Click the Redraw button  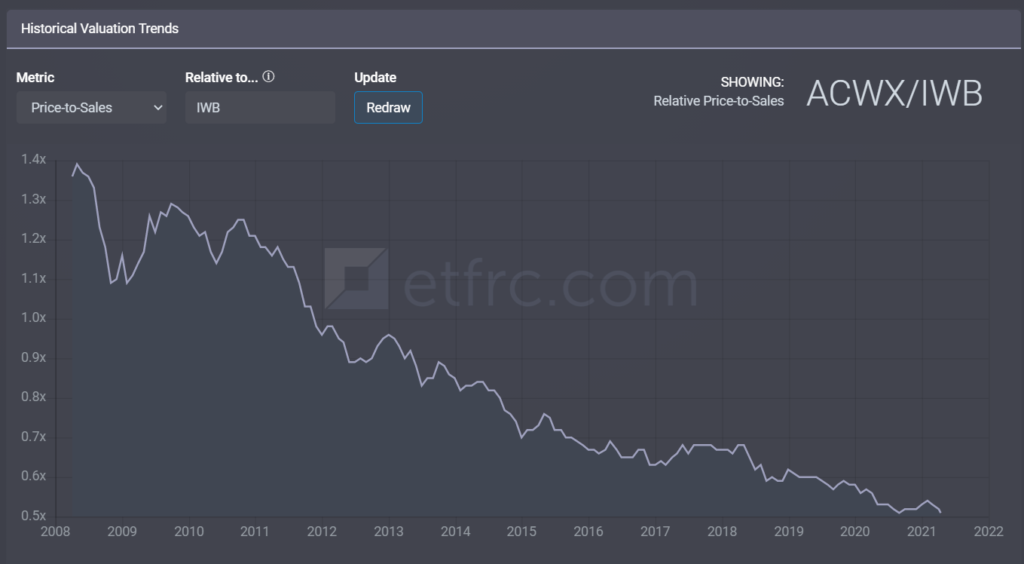388,108
